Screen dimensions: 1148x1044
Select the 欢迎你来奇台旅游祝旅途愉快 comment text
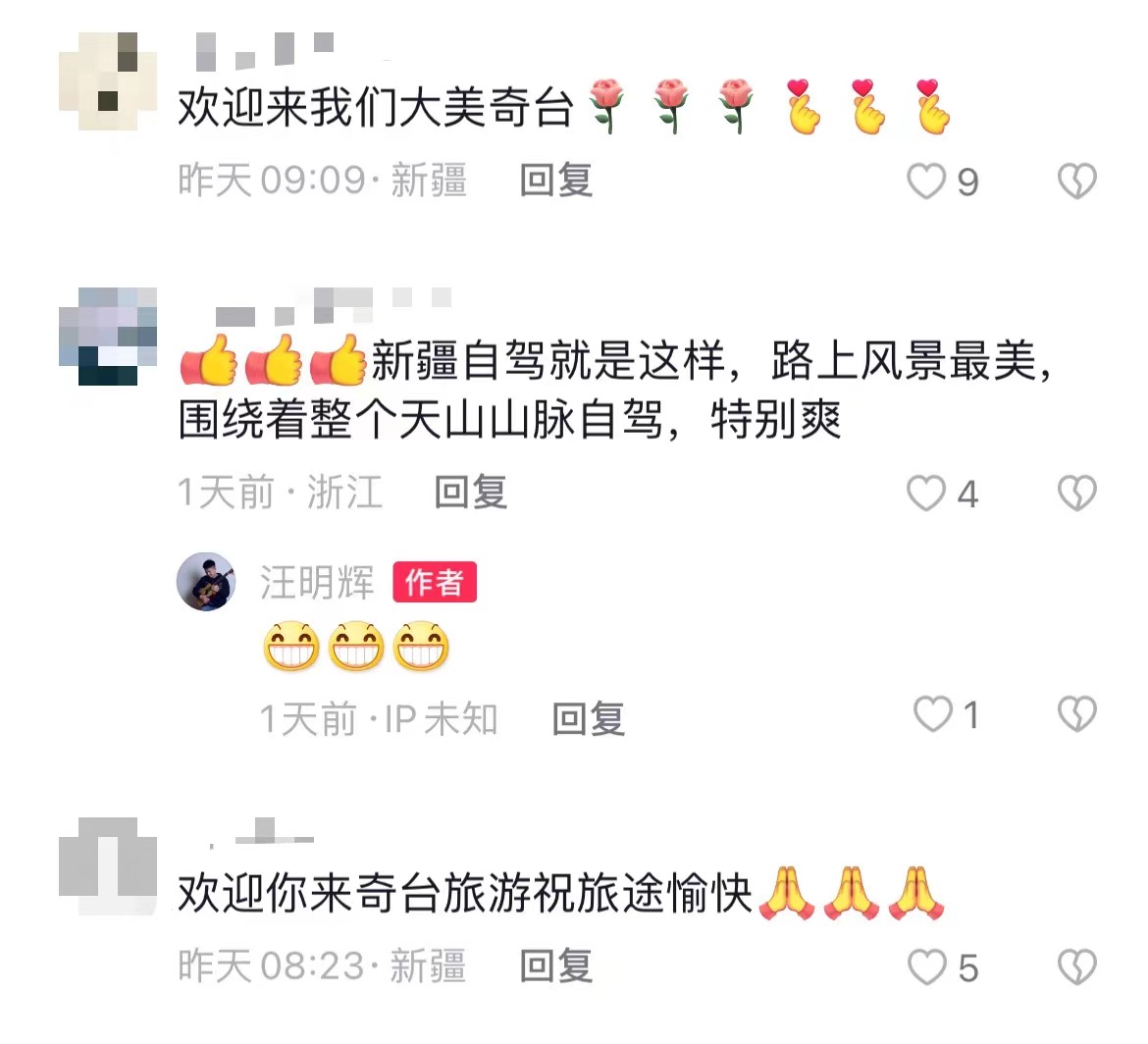[561, 893]
